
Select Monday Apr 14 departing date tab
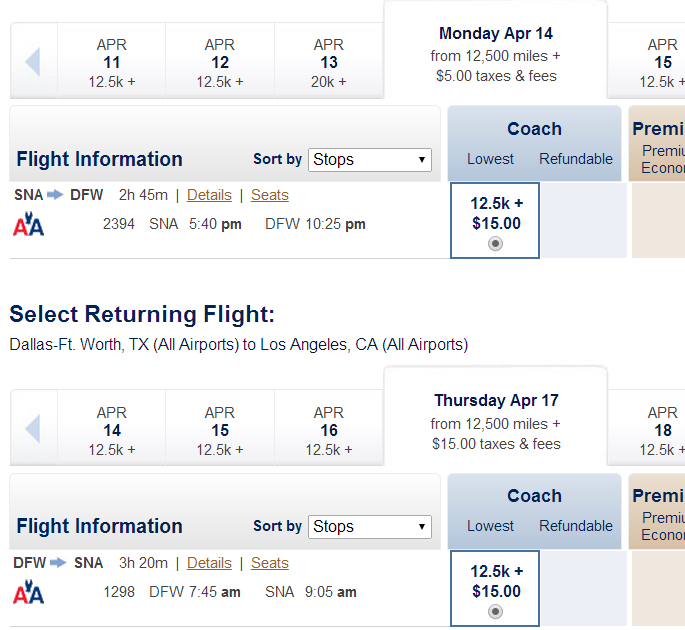495,53
